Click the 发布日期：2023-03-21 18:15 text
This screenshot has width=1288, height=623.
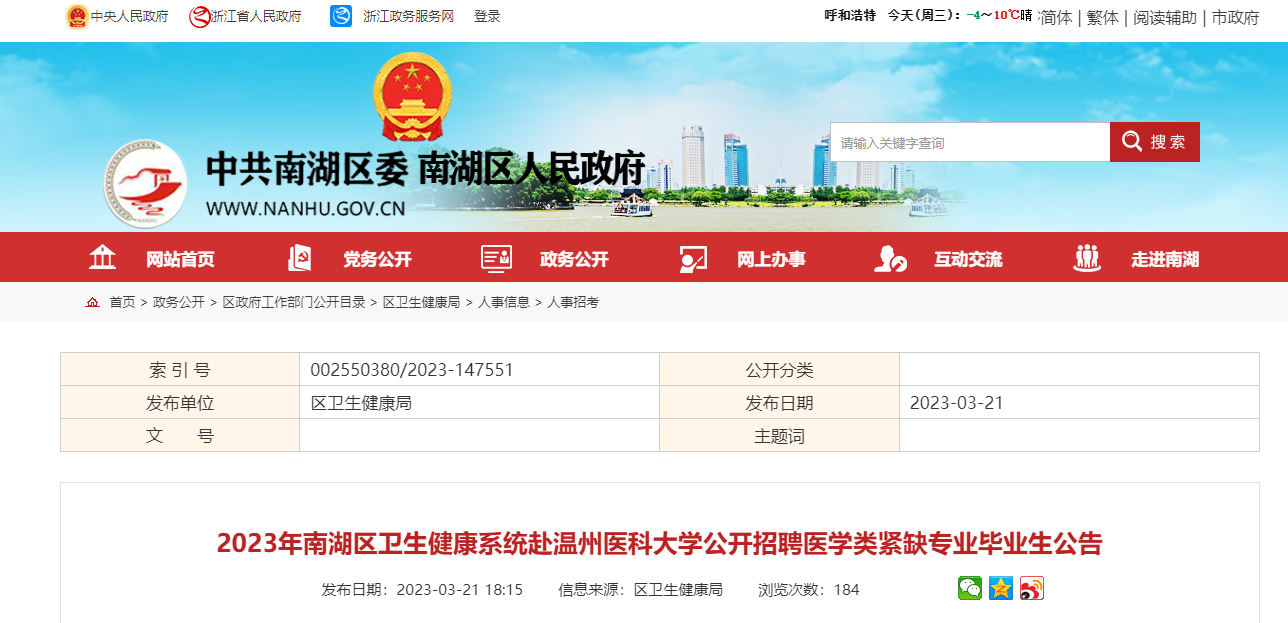(x=422, y=590)
